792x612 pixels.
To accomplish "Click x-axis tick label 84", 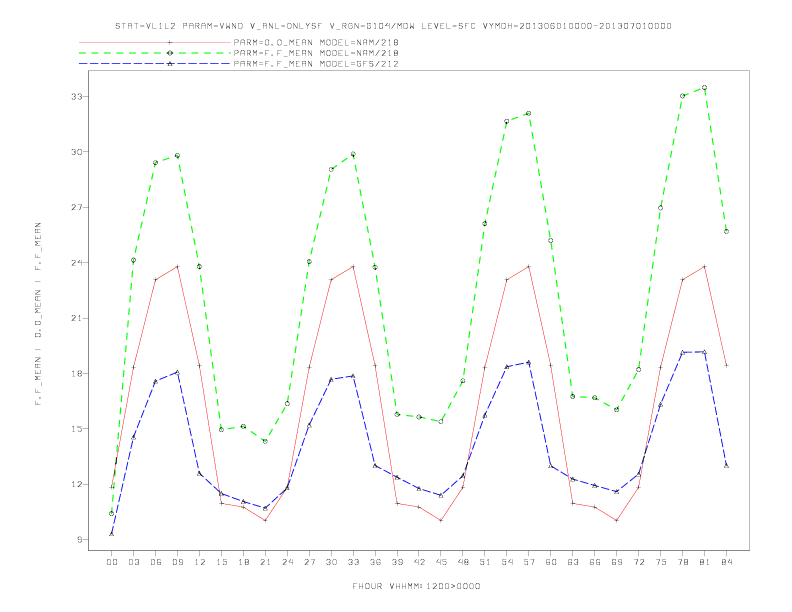I will click(x=726, y=562).
